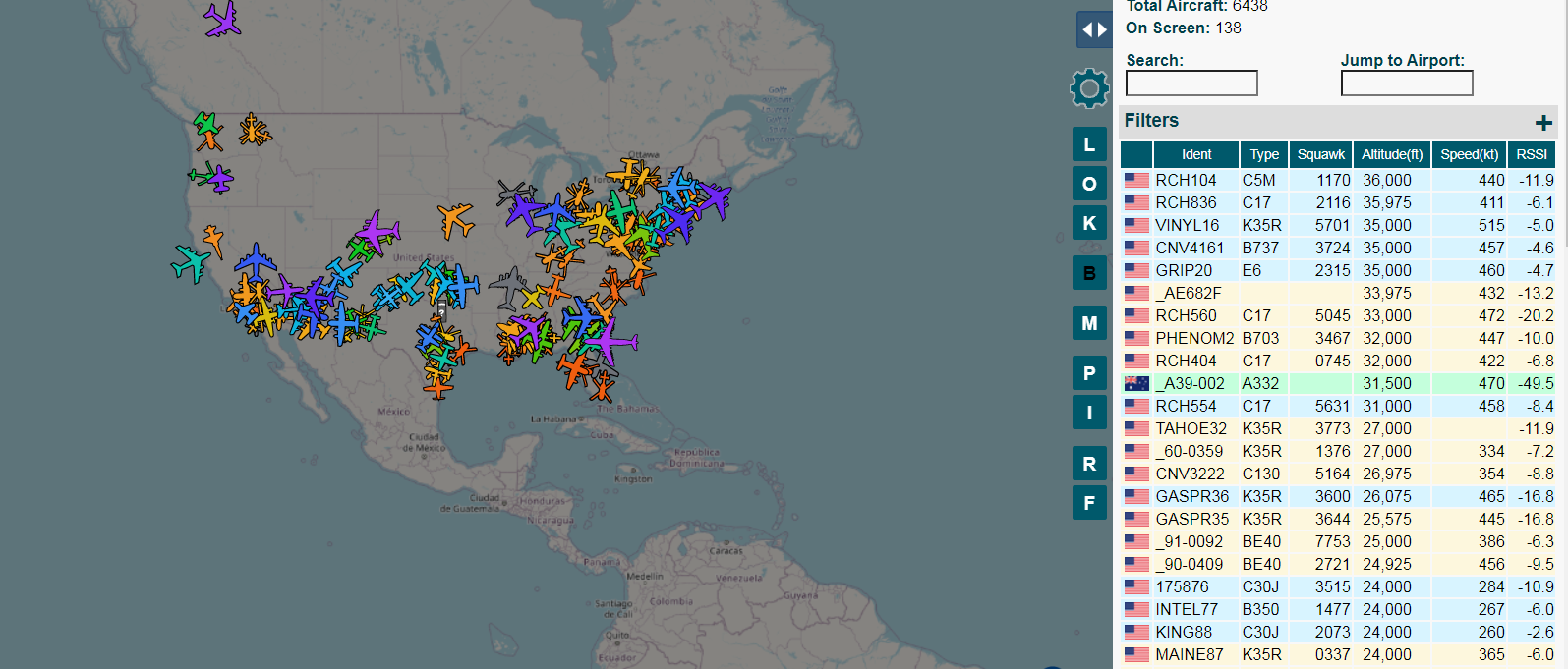
Task: Select the orange helicopter icon near Idaho
Action: pyautogui.click(x=255, y=130)
